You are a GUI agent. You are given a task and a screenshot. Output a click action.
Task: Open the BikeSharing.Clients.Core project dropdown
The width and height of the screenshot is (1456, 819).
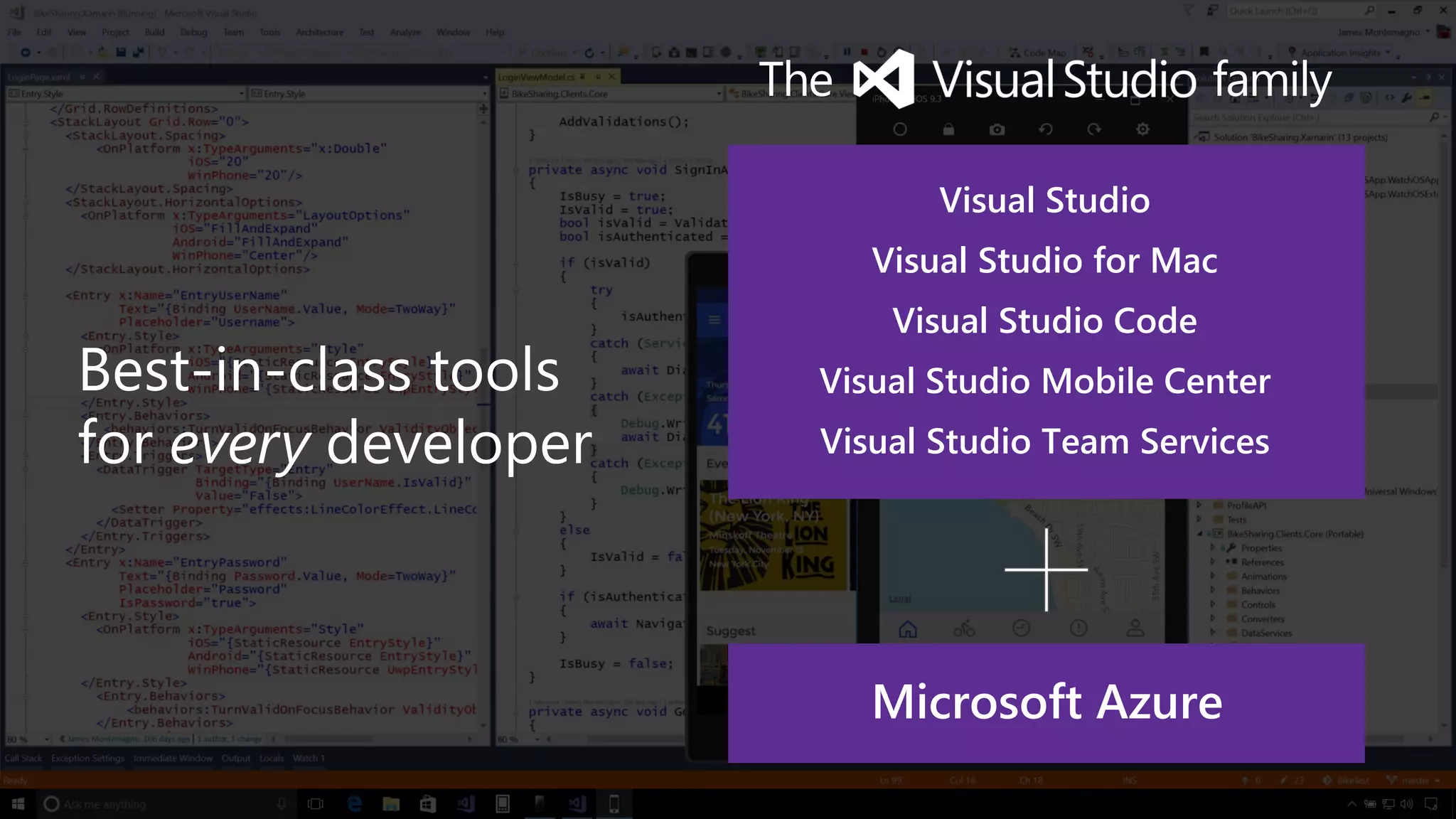tap(610, 93)
